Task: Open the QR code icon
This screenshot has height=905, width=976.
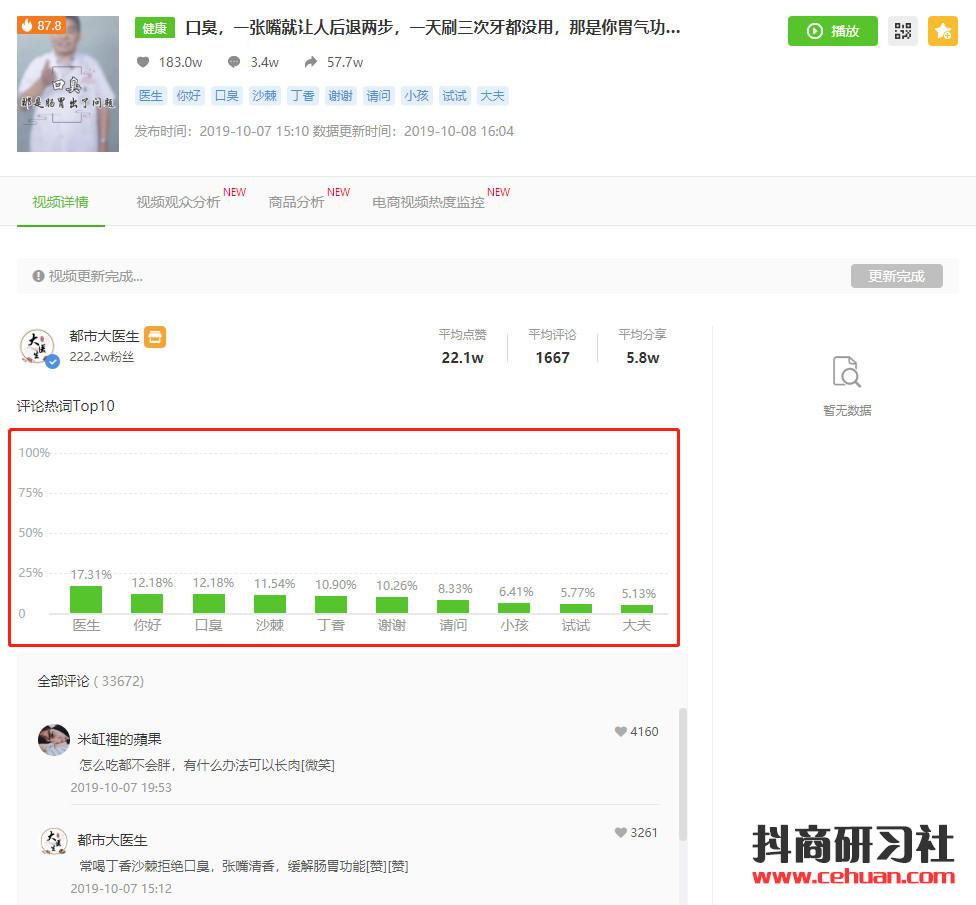Action: click(x=903, y=31)
